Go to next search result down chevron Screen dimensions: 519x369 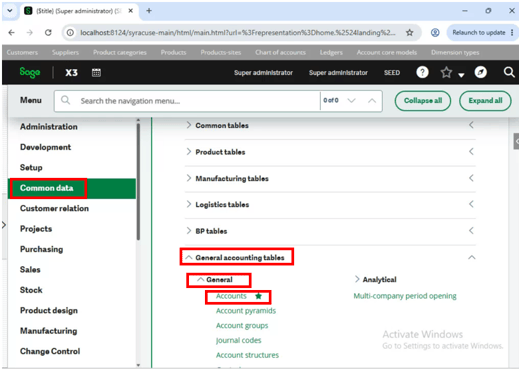[351, 100]
